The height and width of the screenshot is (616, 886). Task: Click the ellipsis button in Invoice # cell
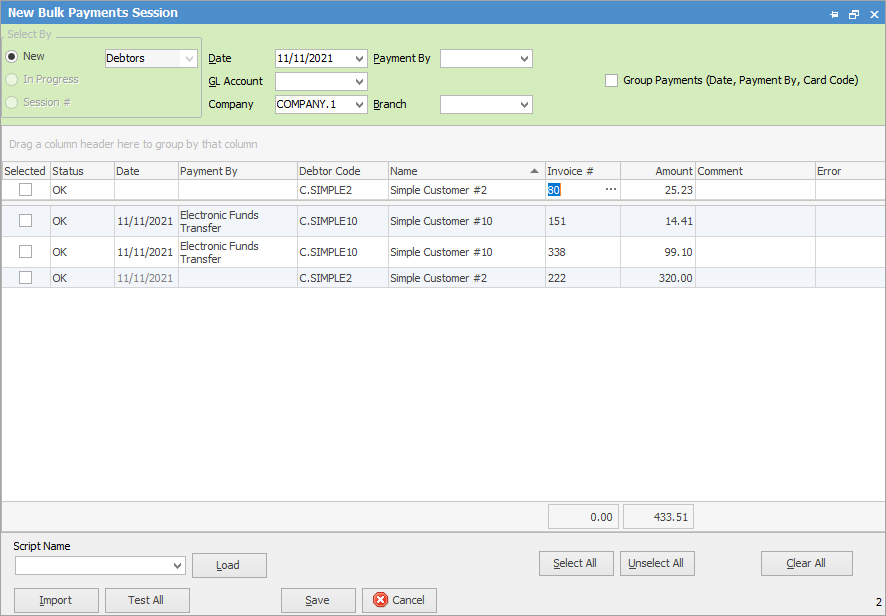click(610, 190)
